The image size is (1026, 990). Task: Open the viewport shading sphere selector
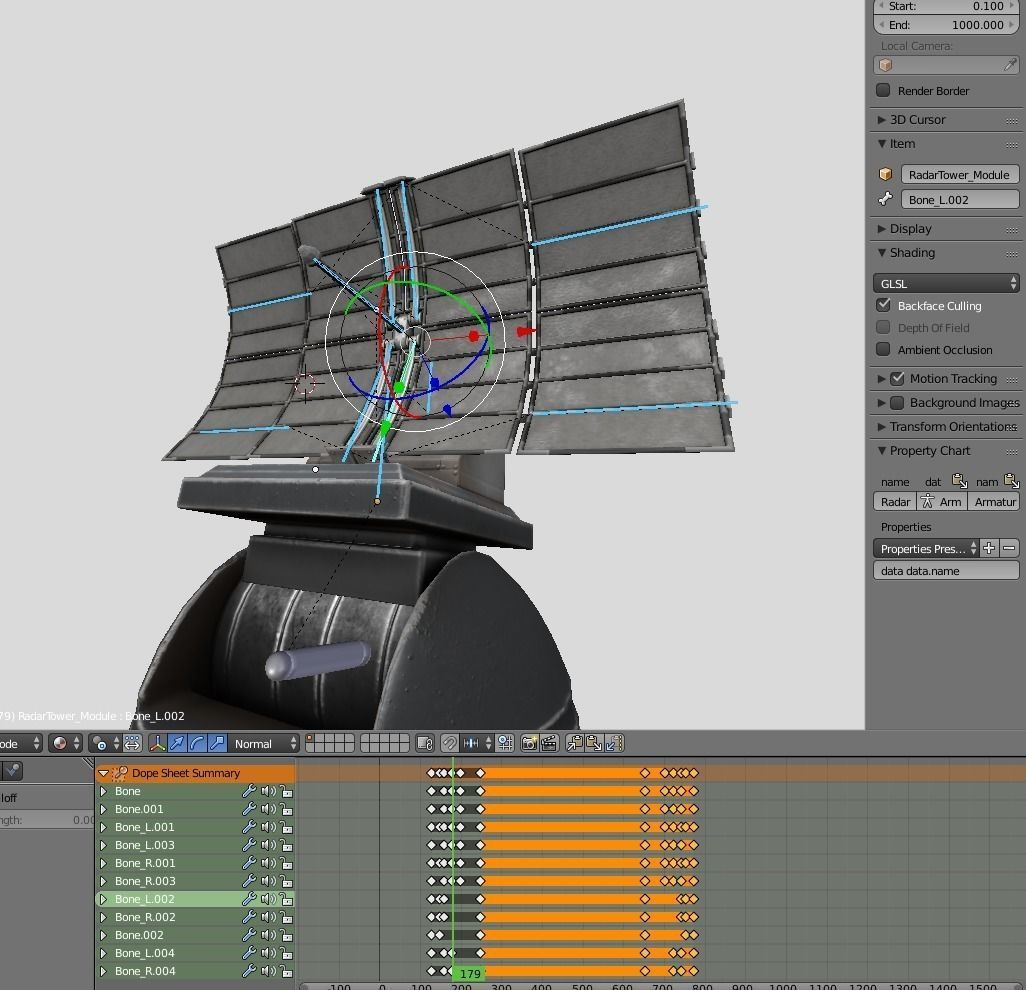[x=65, y=743]
